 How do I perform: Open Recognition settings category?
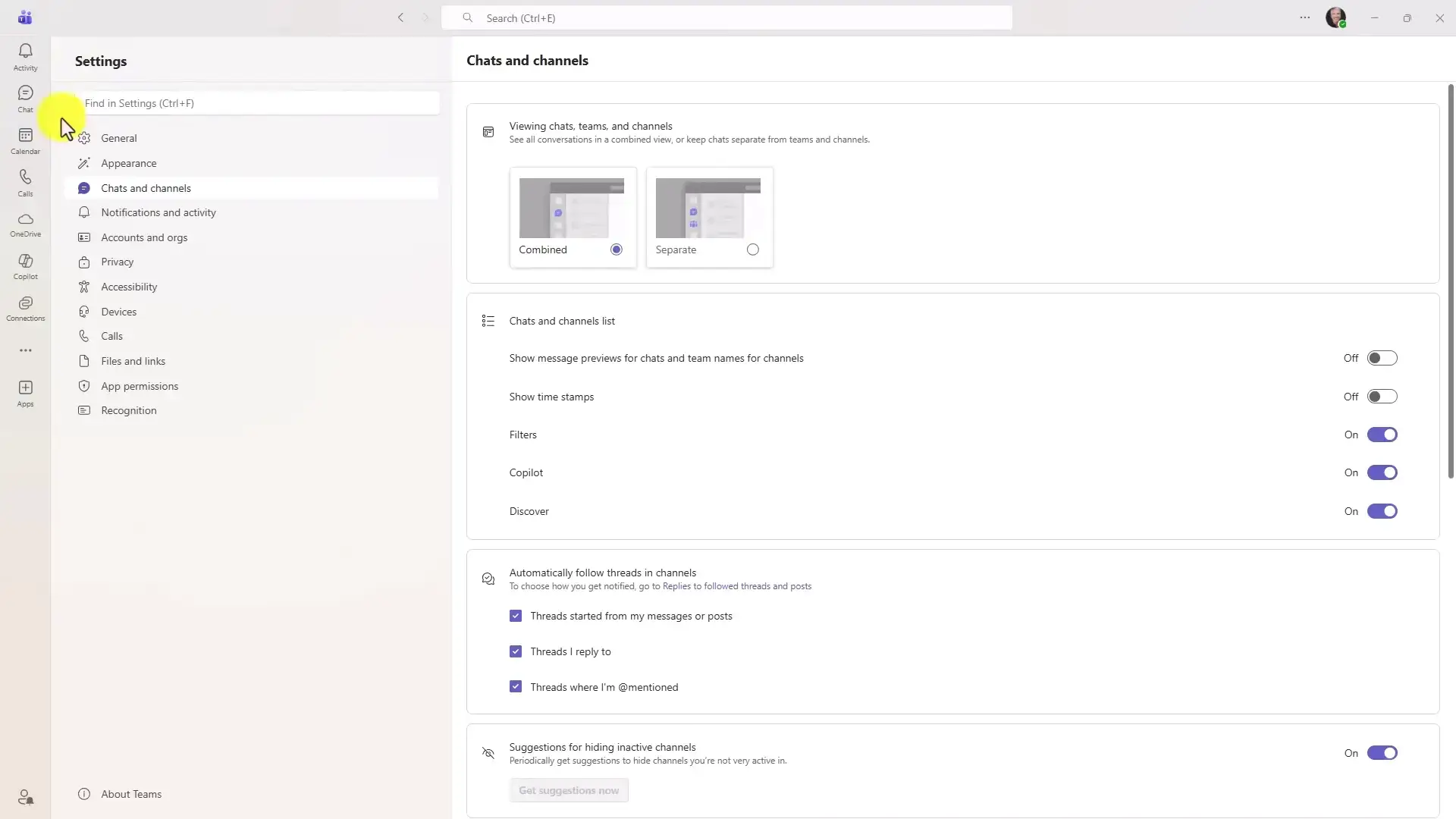(252, 410)
